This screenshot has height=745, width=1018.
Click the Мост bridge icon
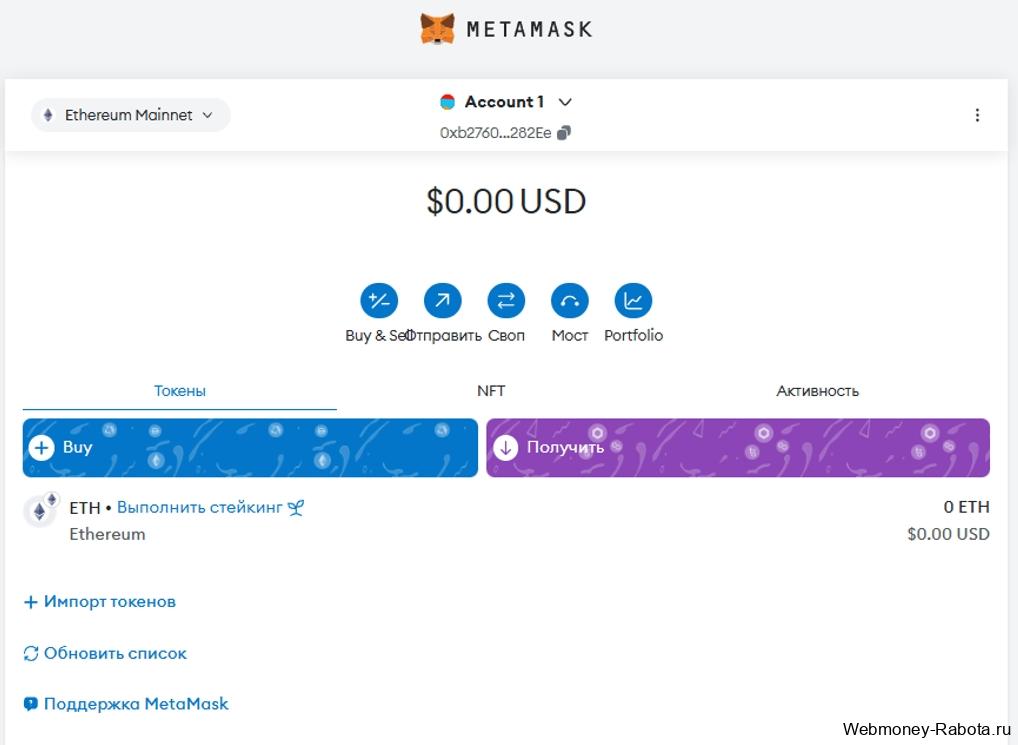pyautogui.click(x=569, y=300)
